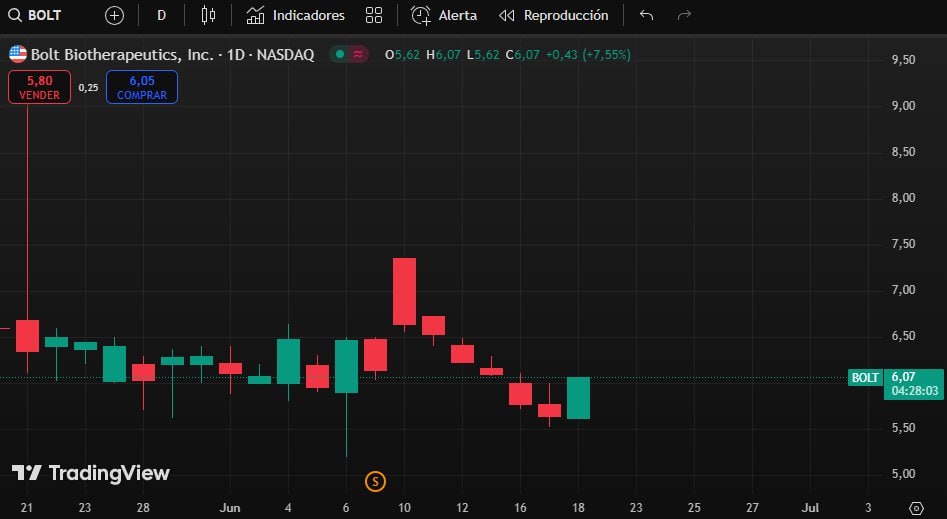This screenshot has height=519, width=947.
Task: Click the 0,25 spread value
Action: 88,88
